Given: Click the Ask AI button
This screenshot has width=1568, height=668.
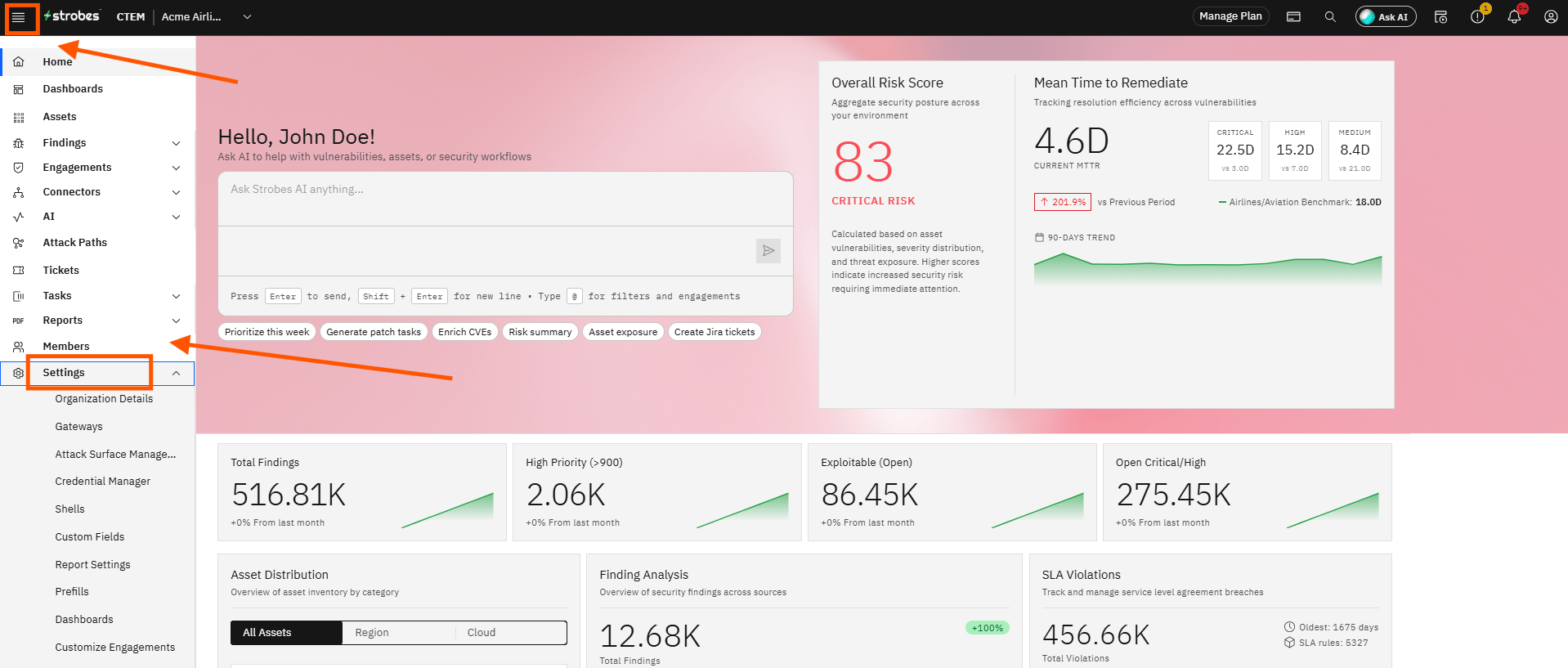Looking at the screenshot, I should [1386, 16].
